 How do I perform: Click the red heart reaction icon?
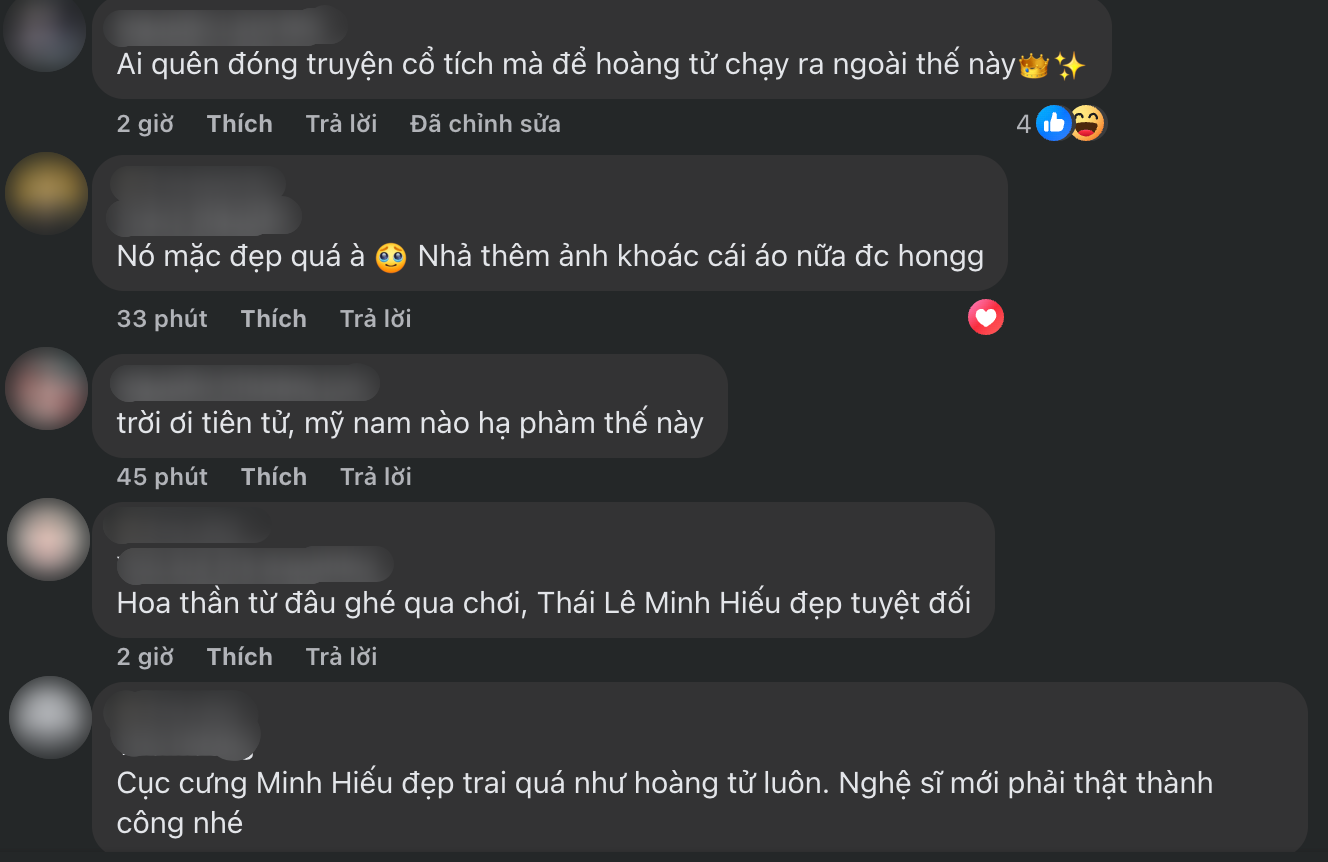(x=985, y=317)
